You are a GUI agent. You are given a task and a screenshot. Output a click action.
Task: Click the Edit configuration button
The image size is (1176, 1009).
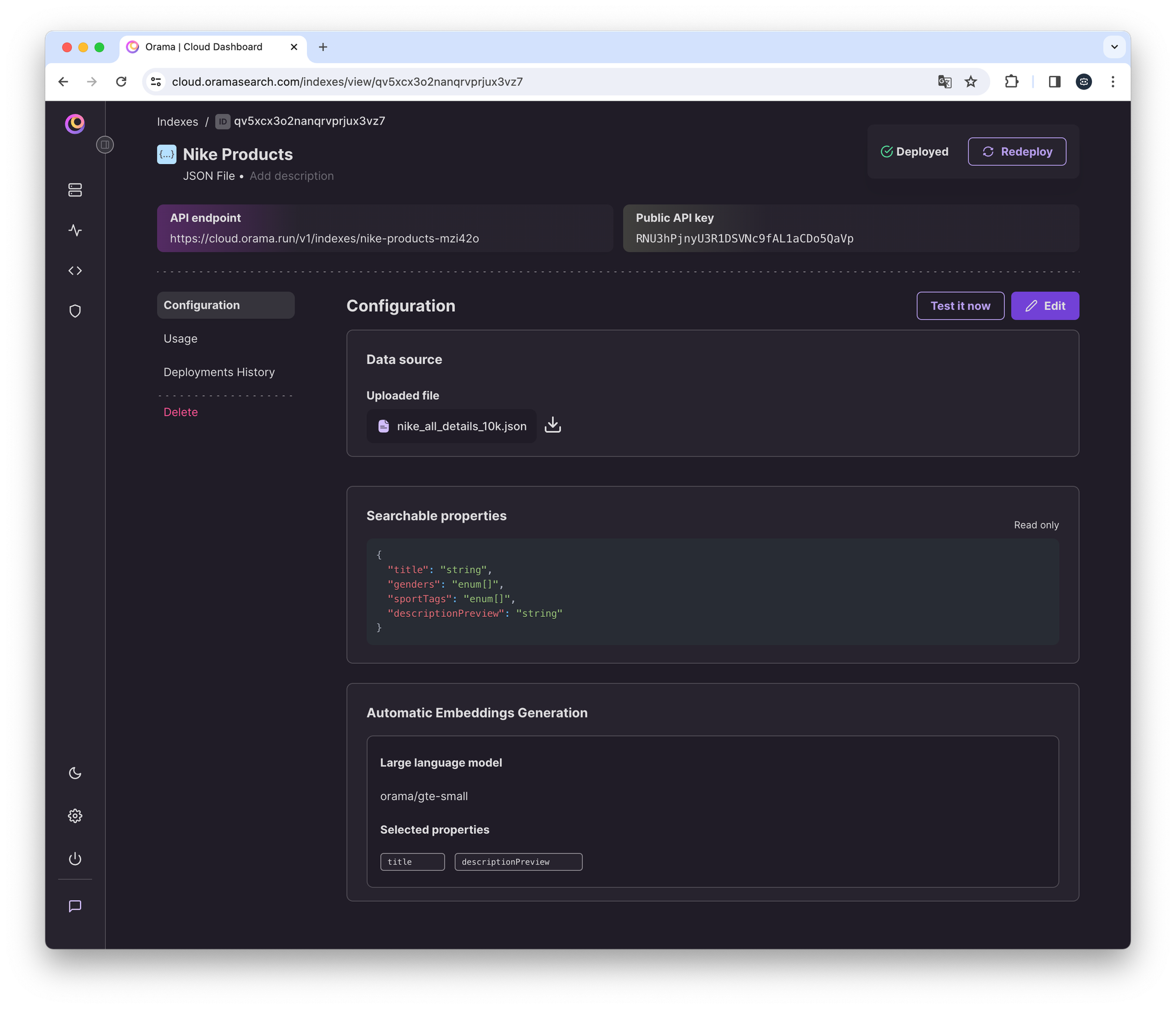tap(1045, 306)
